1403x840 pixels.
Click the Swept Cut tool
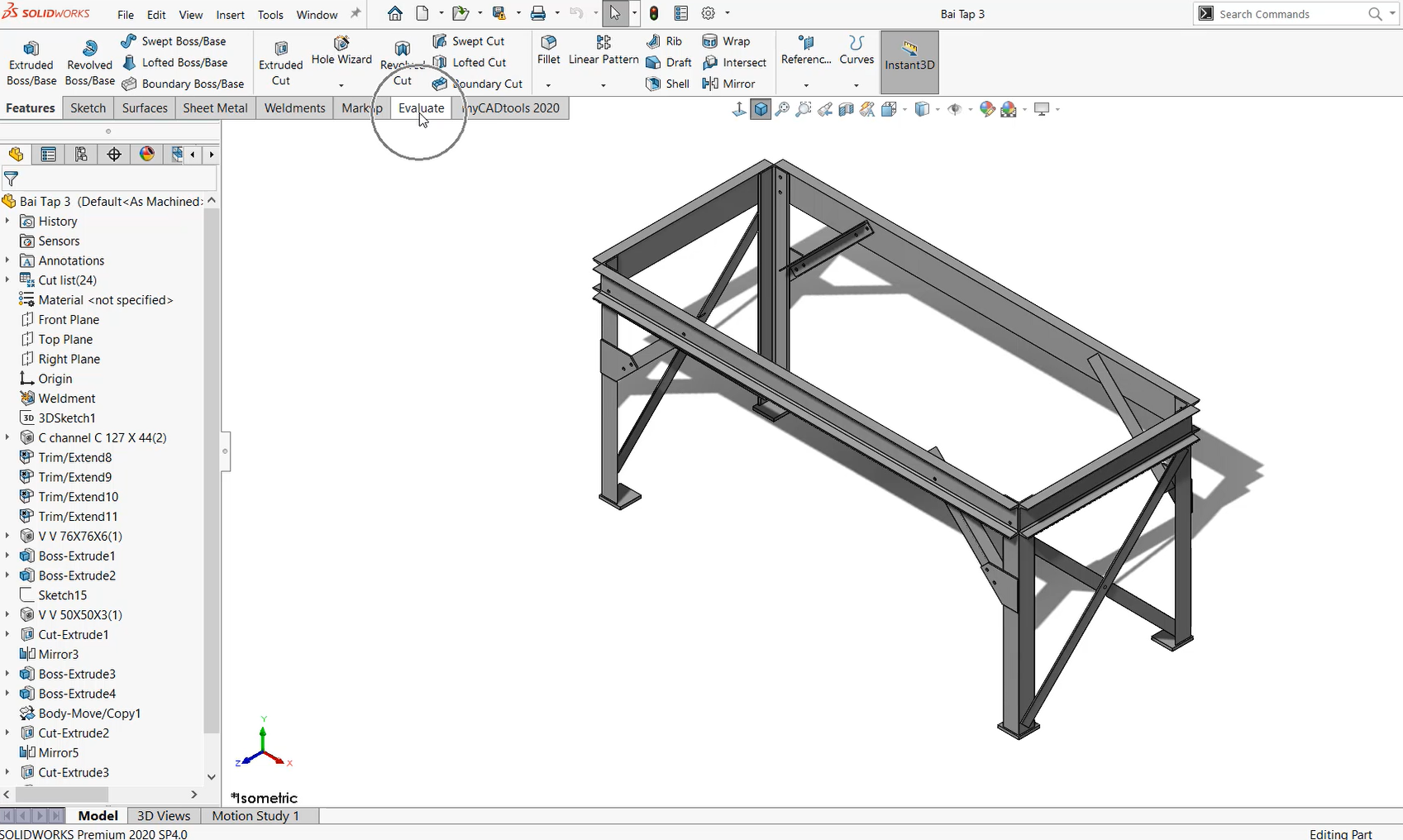(469, 41)
